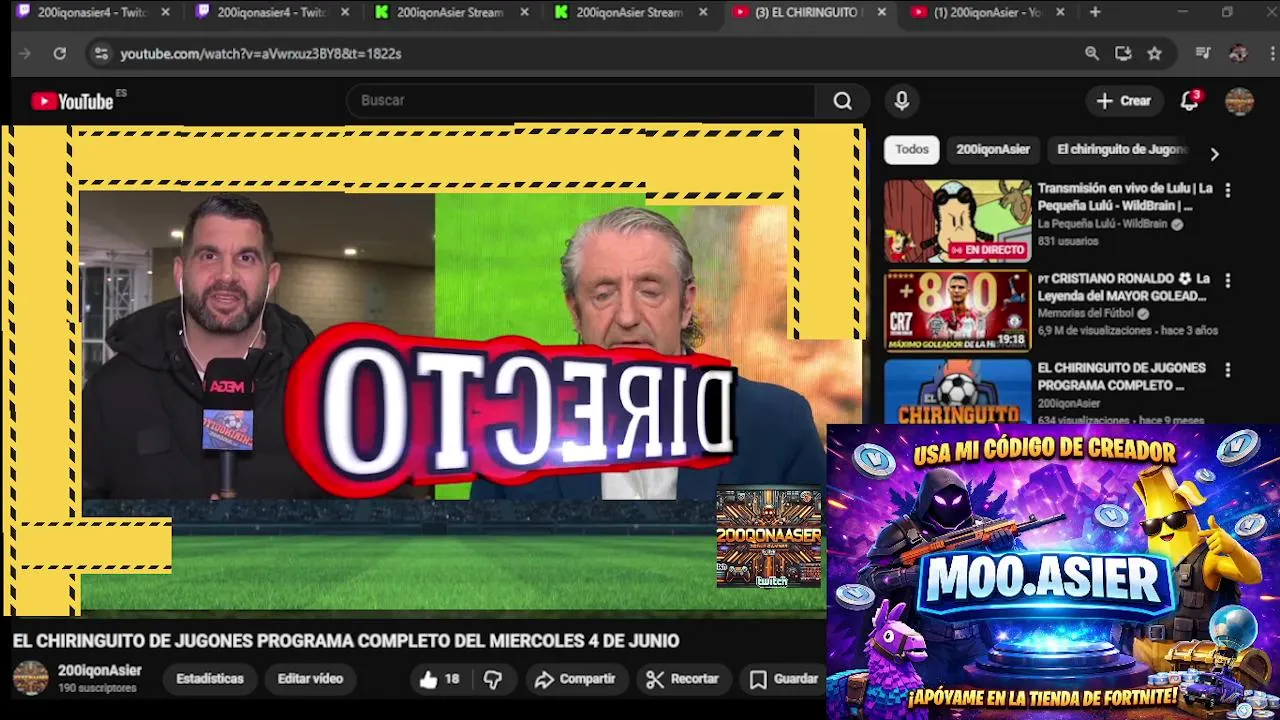Open the sidebar video EL CHIRINGUITO DE JUGONES PROGRAMA COMPLETO
This screenshot has height=720, width=1280.
pos(1121,376)
